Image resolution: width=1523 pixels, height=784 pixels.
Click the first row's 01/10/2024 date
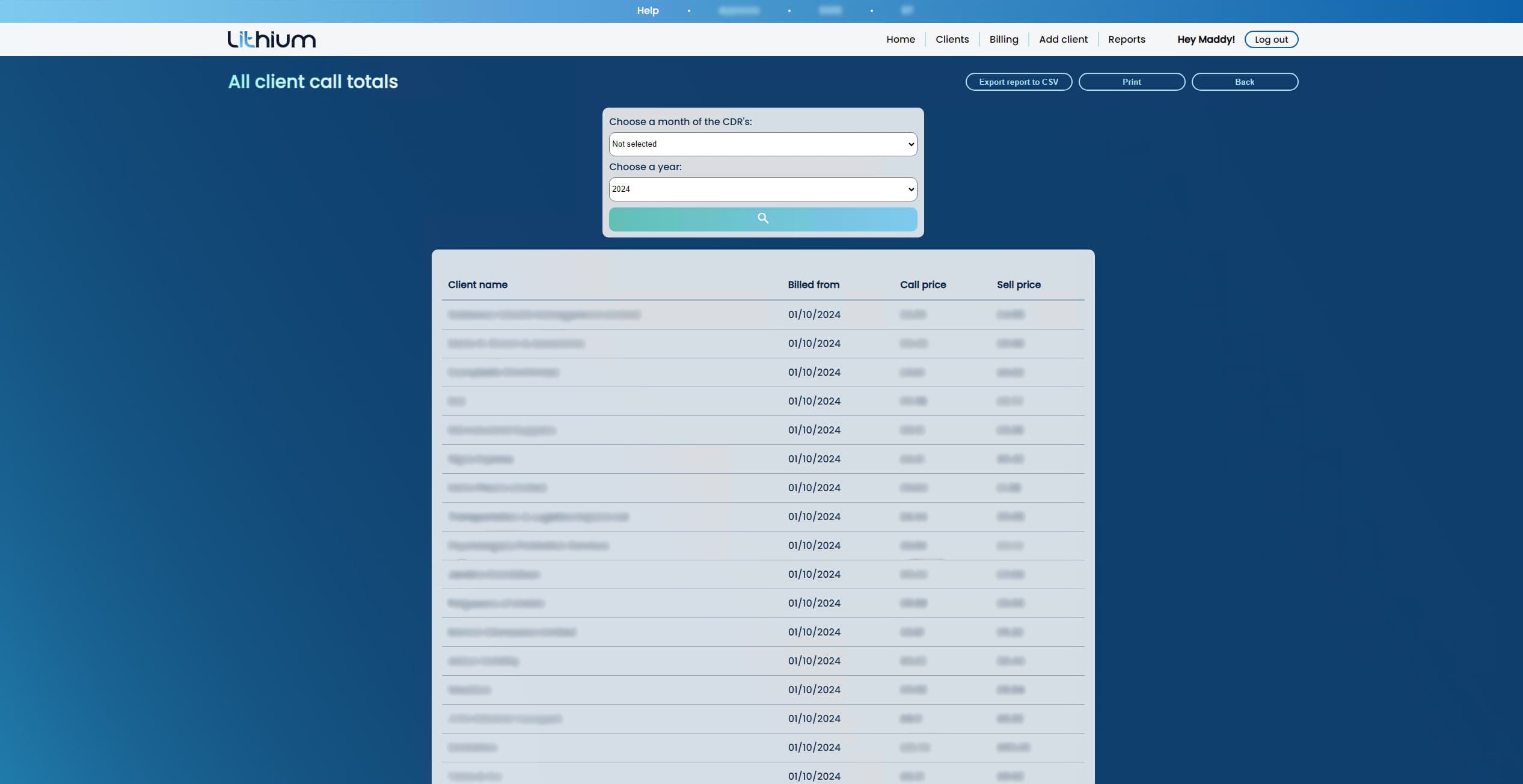click(814, 315)
